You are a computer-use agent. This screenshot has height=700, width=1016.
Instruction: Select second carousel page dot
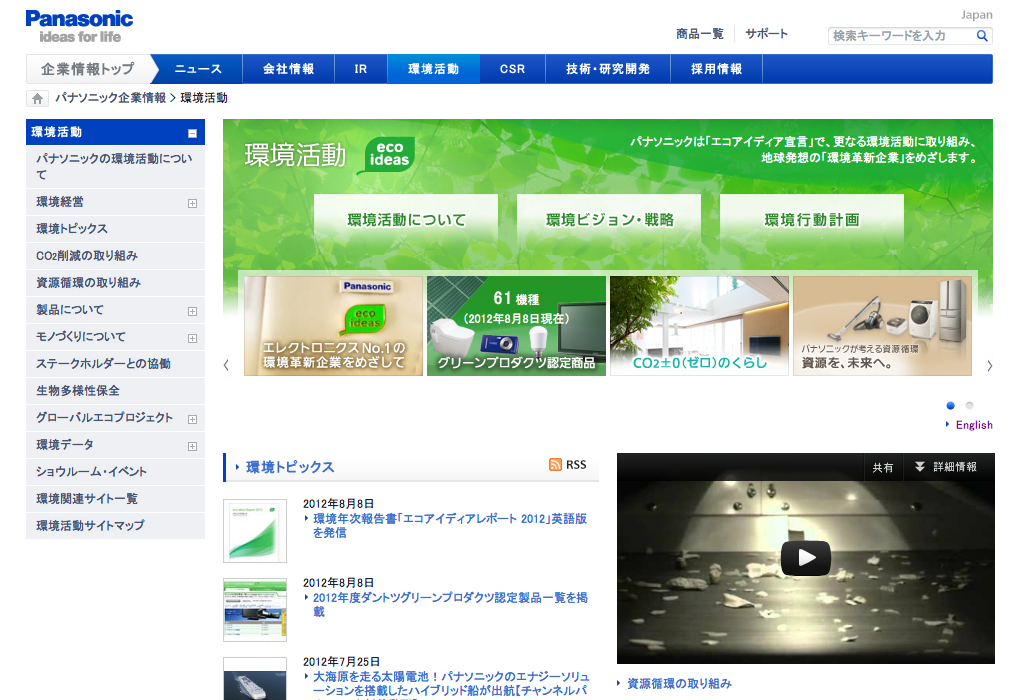pyautogui.click(x=969, y=406)
